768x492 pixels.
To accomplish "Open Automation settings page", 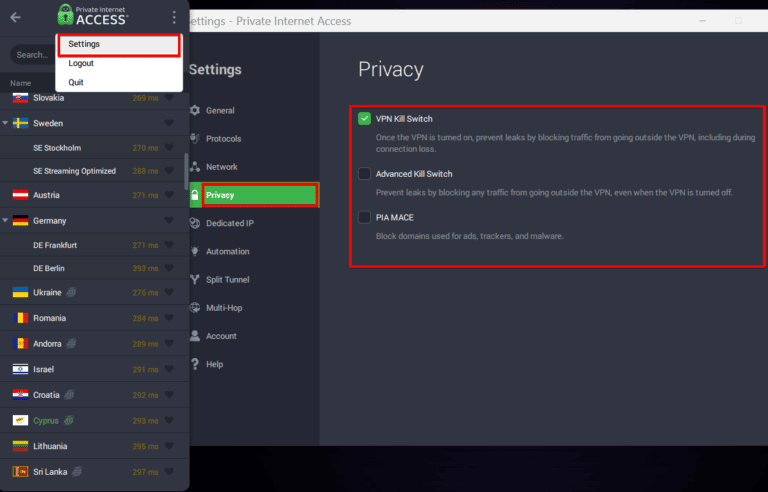I will [x=255, y=251].
